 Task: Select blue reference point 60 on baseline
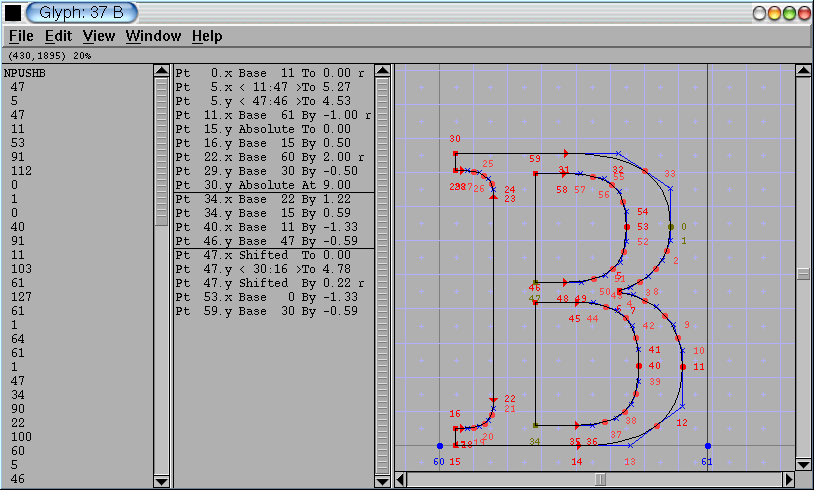pos(439,446)
